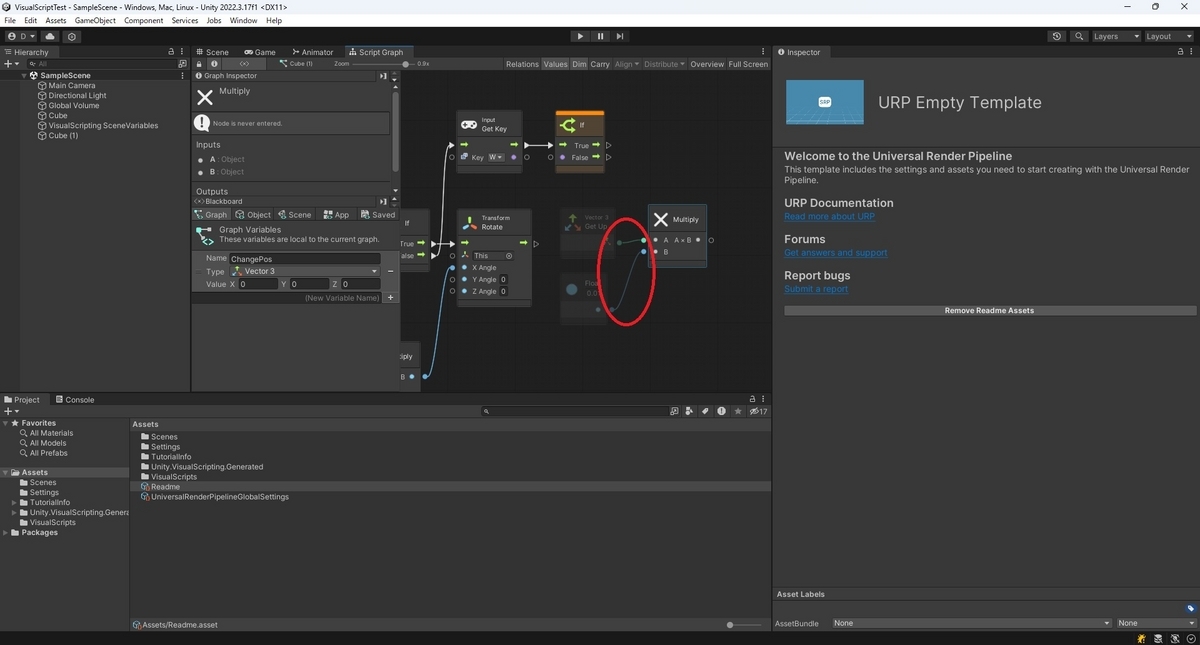Click the Pause button in the top toolbar
This screenshot has height=645, width=1200.
point(600,36)
